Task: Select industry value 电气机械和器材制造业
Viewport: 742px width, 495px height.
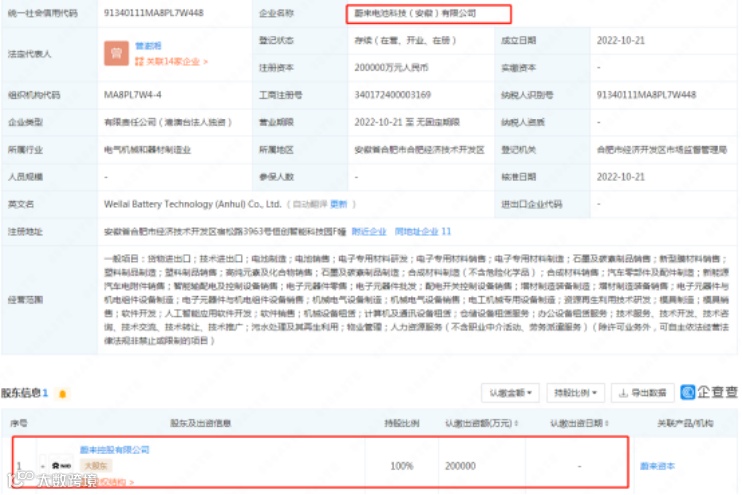Action: [147, 150]
